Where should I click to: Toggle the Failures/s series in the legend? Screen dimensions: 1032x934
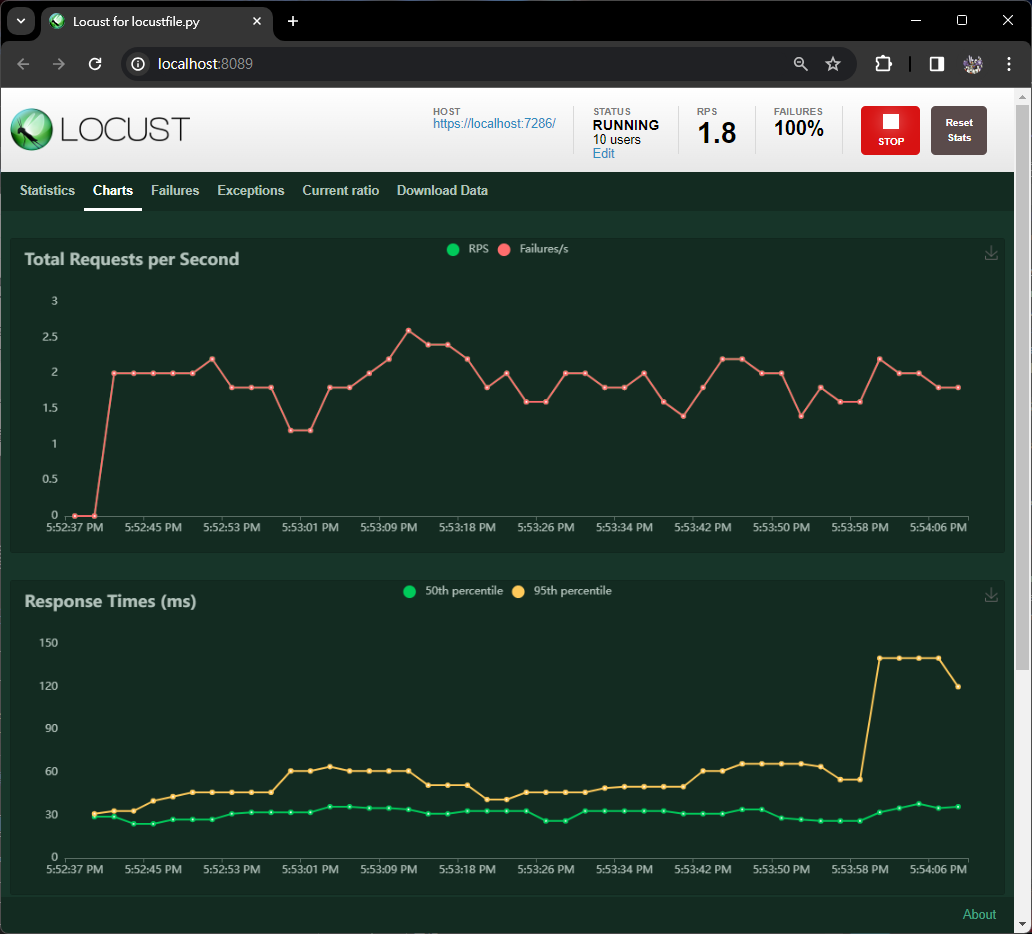click(534, 249)
